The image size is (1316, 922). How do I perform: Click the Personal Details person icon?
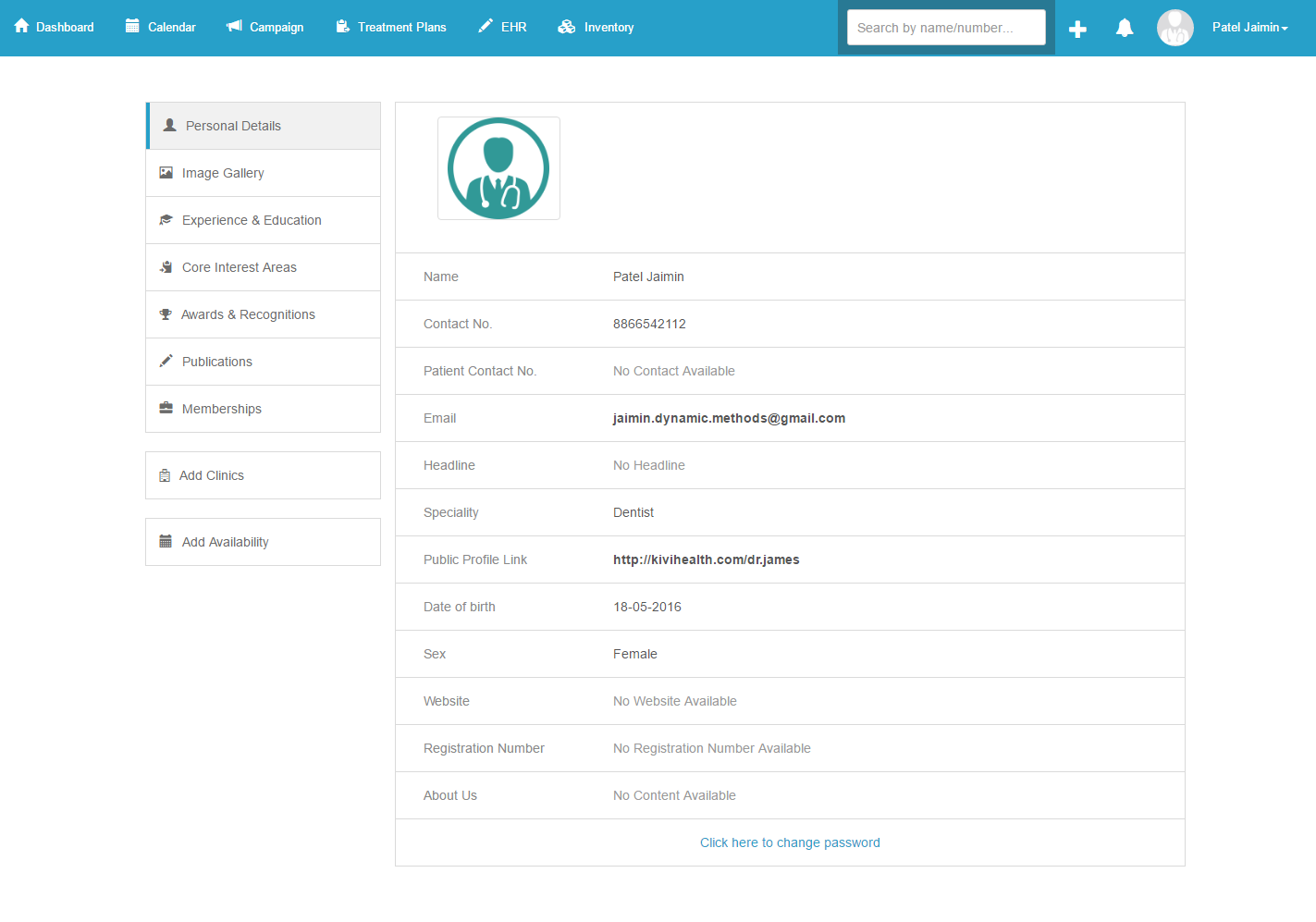(170, 125)
